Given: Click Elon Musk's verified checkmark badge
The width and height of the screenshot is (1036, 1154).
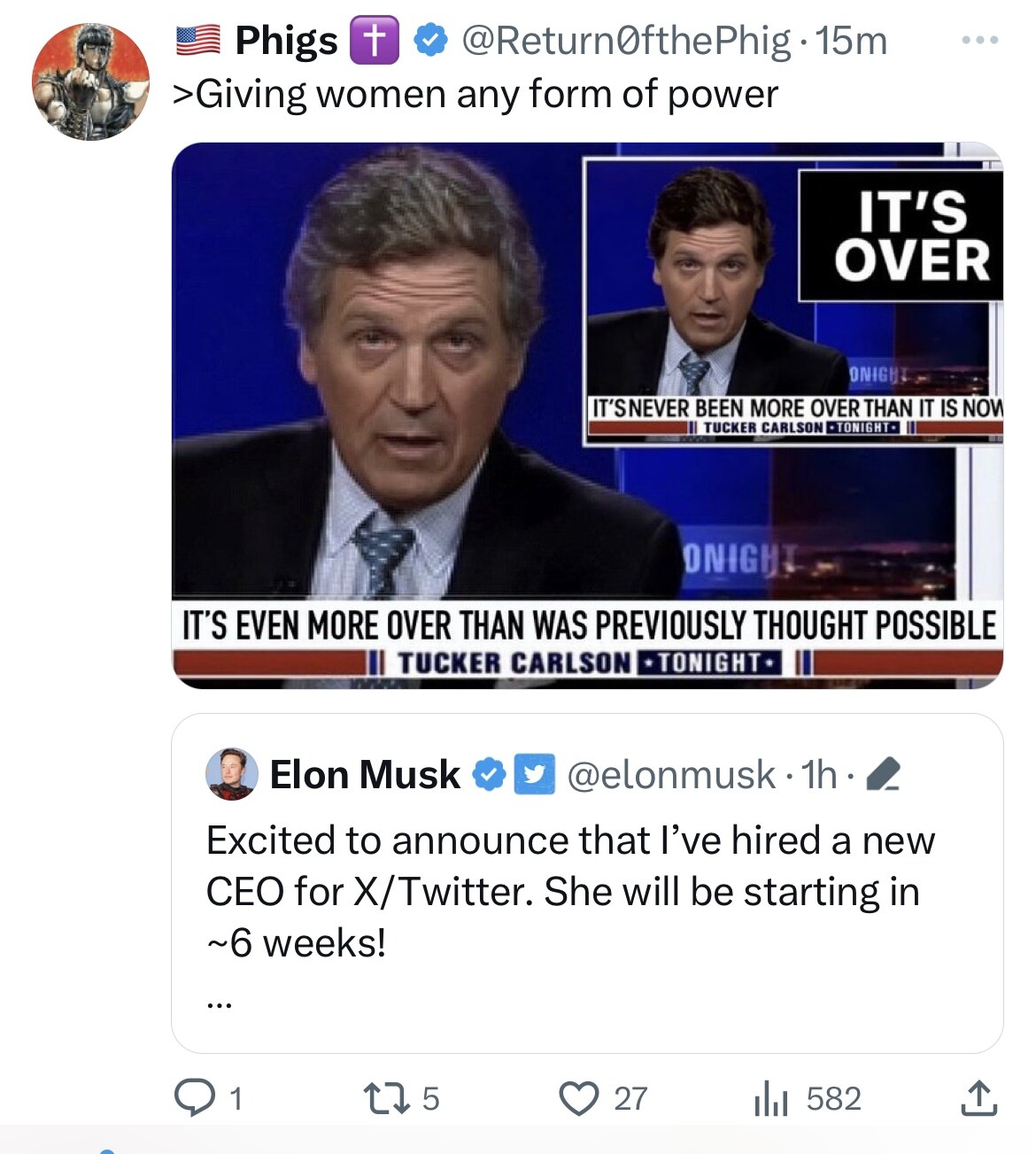Looking at the screenshot, I should (488, 774).
